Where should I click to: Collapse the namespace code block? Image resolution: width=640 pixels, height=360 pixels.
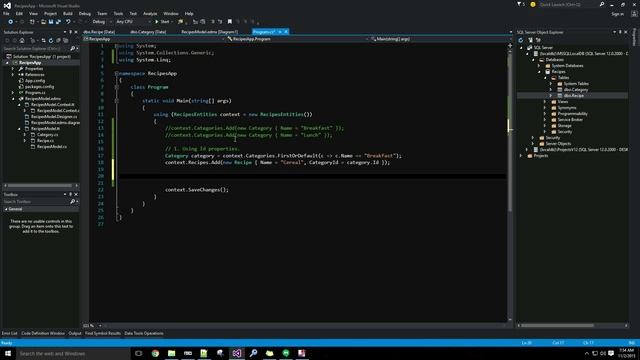(116, 73)
